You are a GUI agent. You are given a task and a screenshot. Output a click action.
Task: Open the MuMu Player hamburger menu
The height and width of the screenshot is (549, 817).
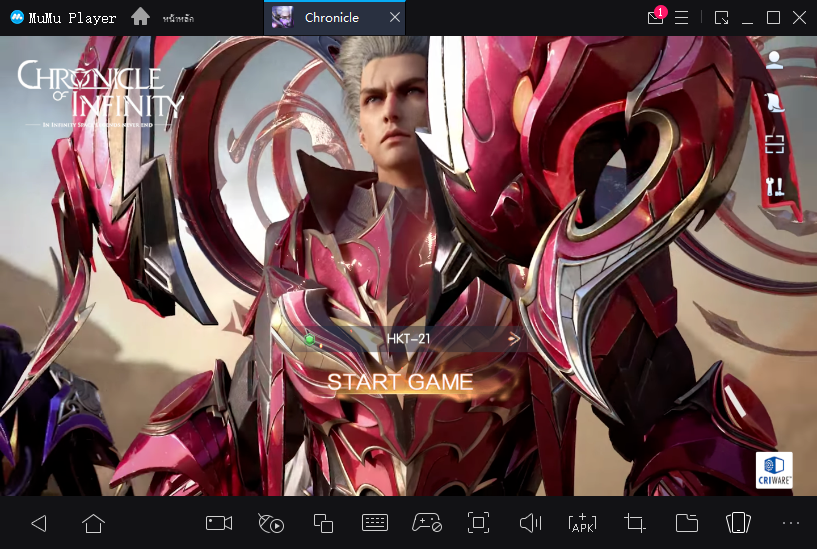(682, 18)
